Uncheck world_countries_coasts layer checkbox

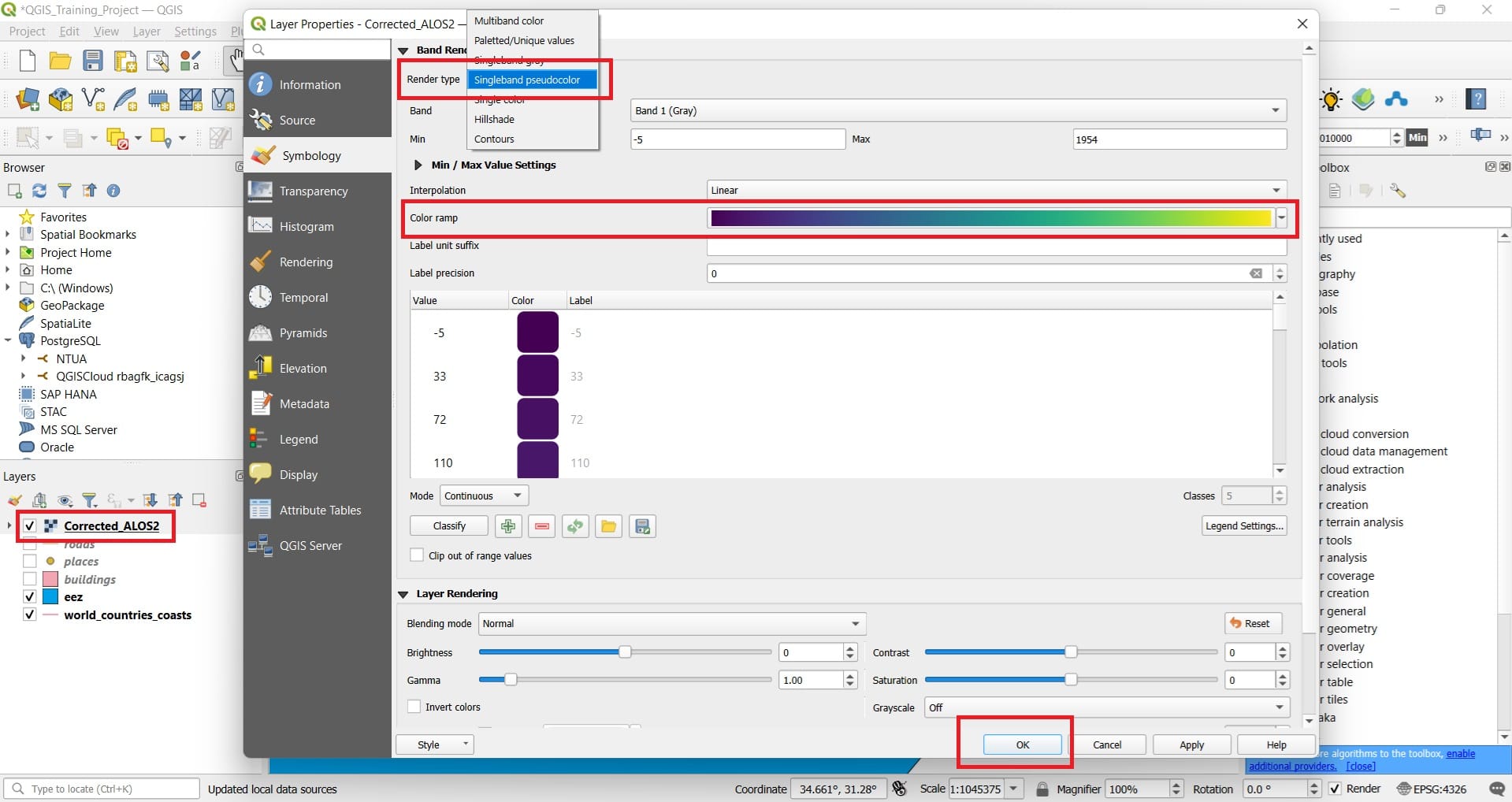30,614
